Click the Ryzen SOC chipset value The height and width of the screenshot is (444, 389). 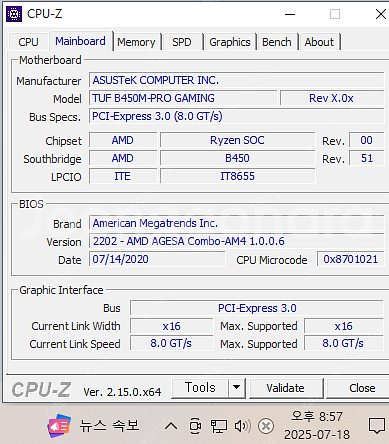click(x=237, y=140)
